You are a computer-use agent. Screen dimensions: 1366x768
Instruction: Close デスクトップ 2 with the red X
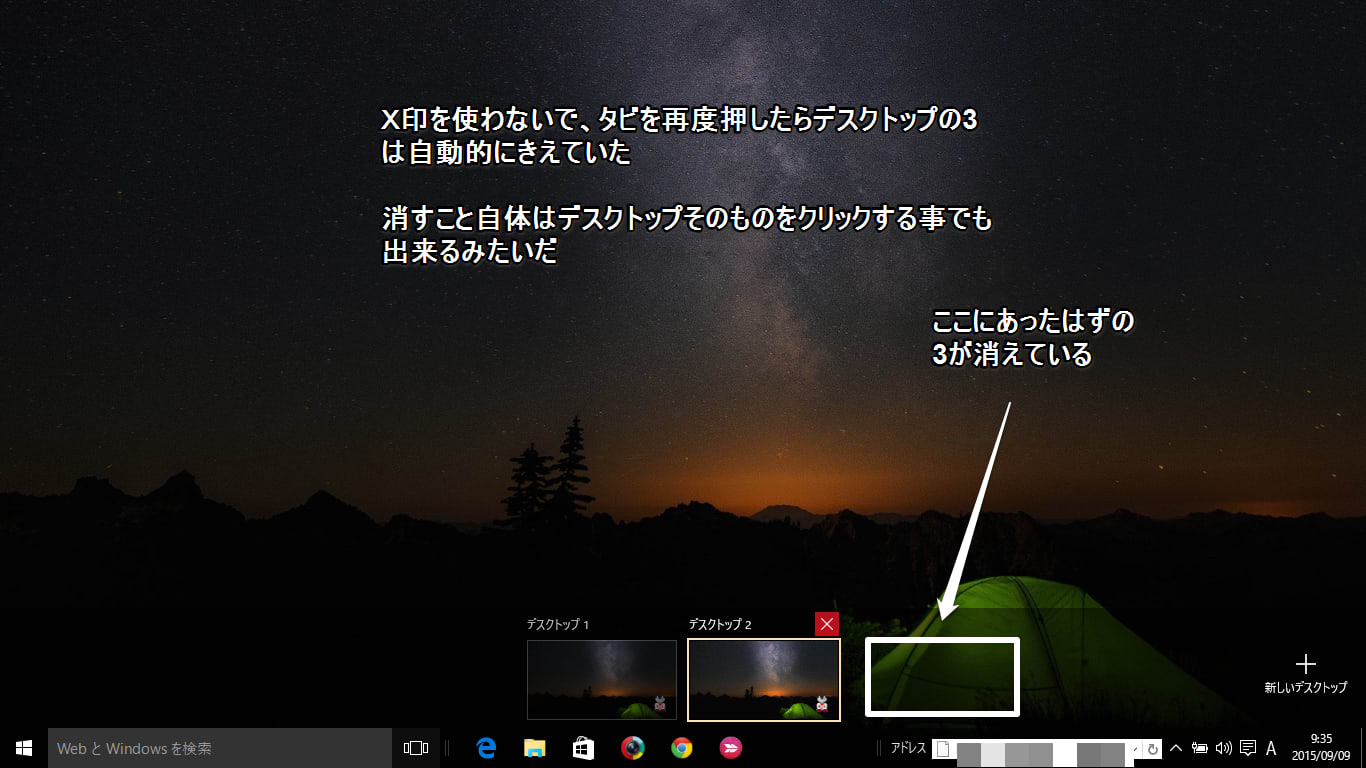pos(827,625)
